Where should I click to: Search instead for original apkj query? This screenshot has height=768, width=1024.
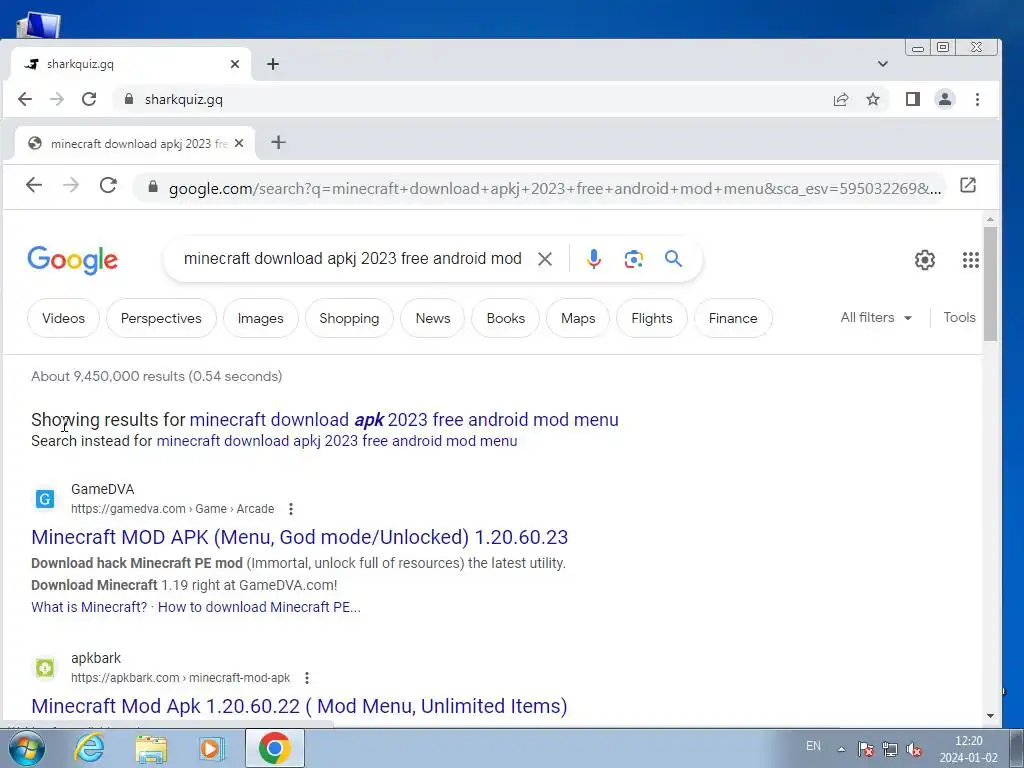[336, 441]
